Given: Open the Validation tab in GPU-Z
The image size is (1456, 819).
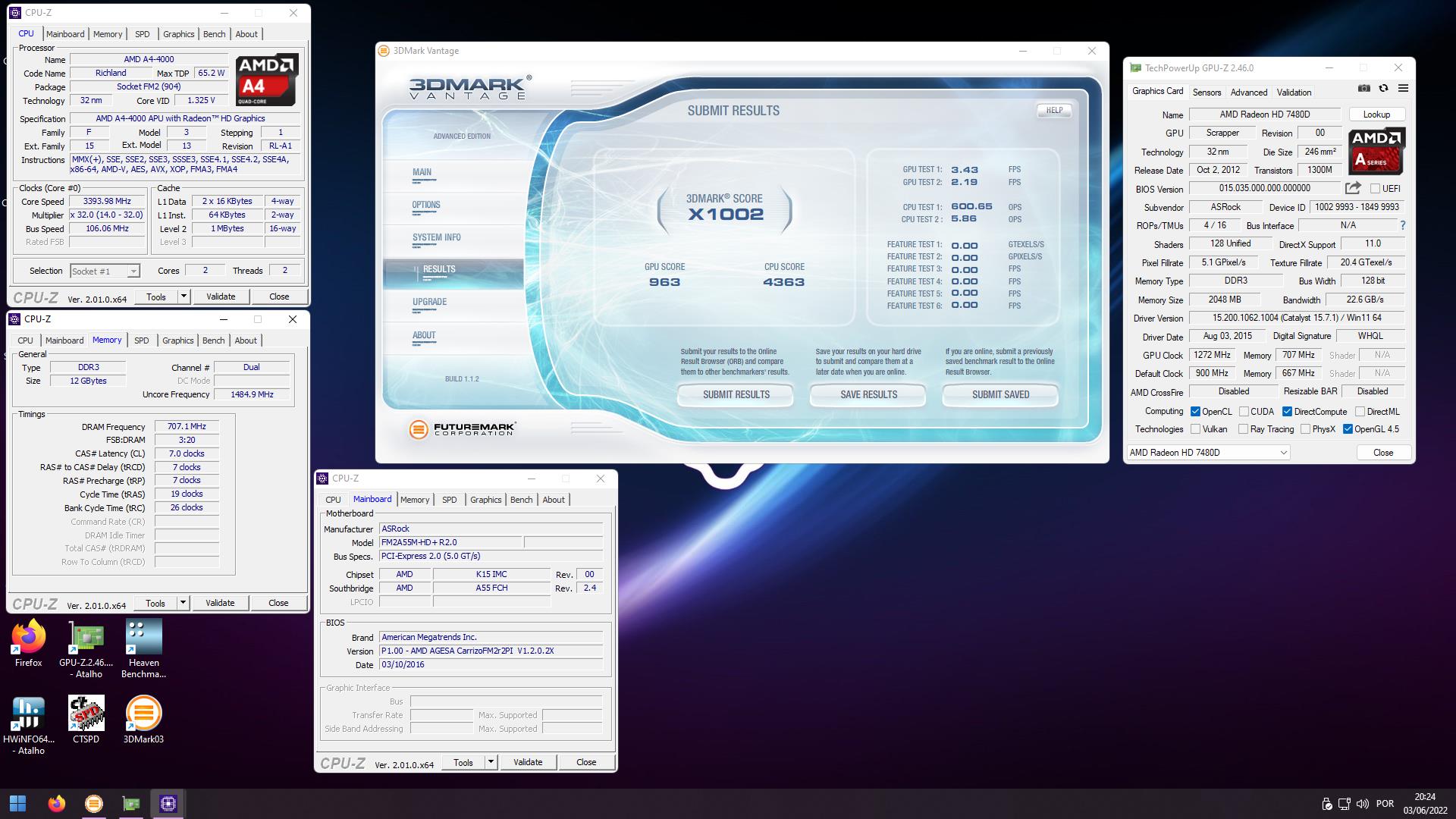Looking at the screenshot, I should (1294, 93).
